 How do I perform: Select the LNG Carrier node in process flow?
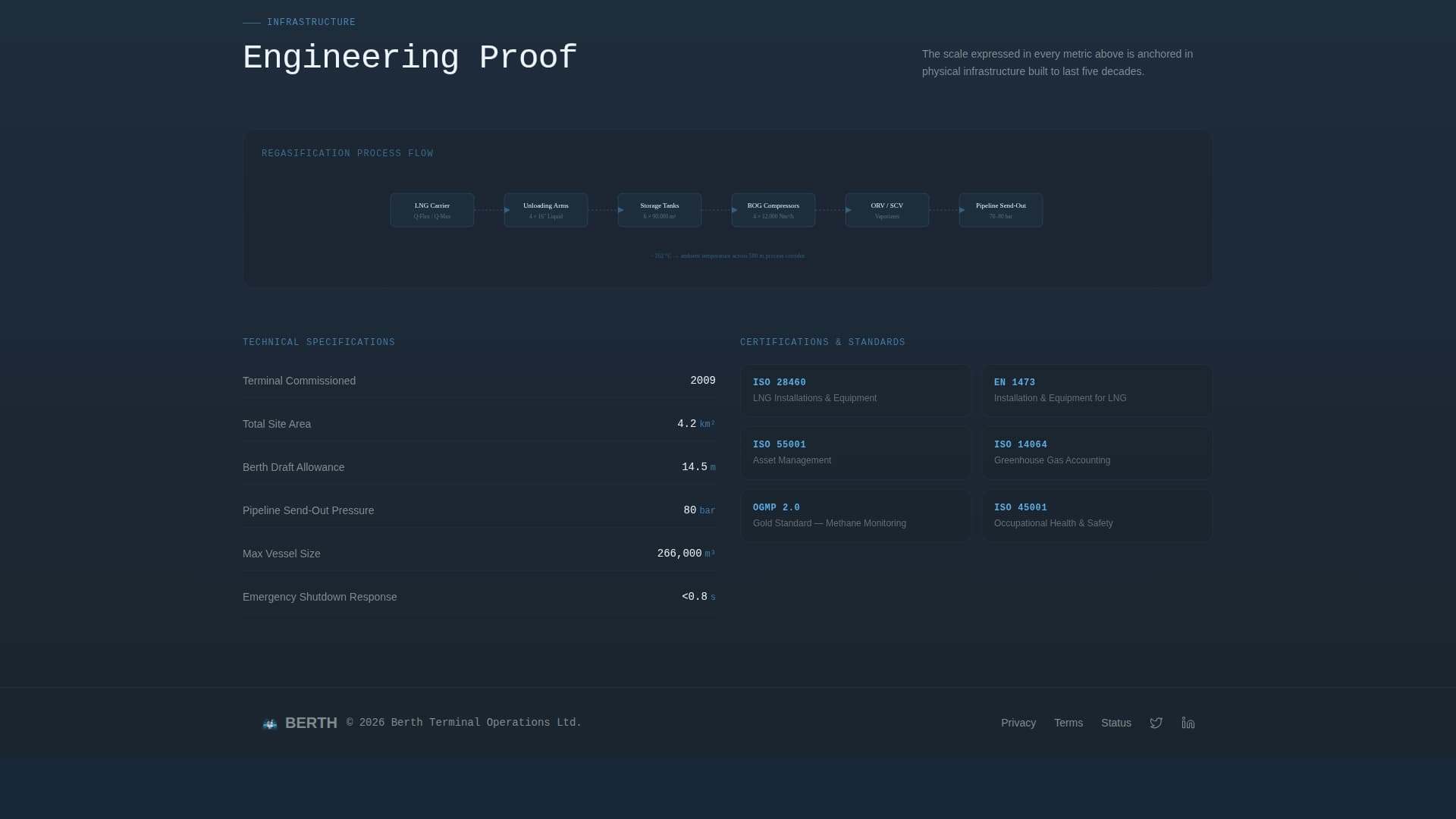431,209
